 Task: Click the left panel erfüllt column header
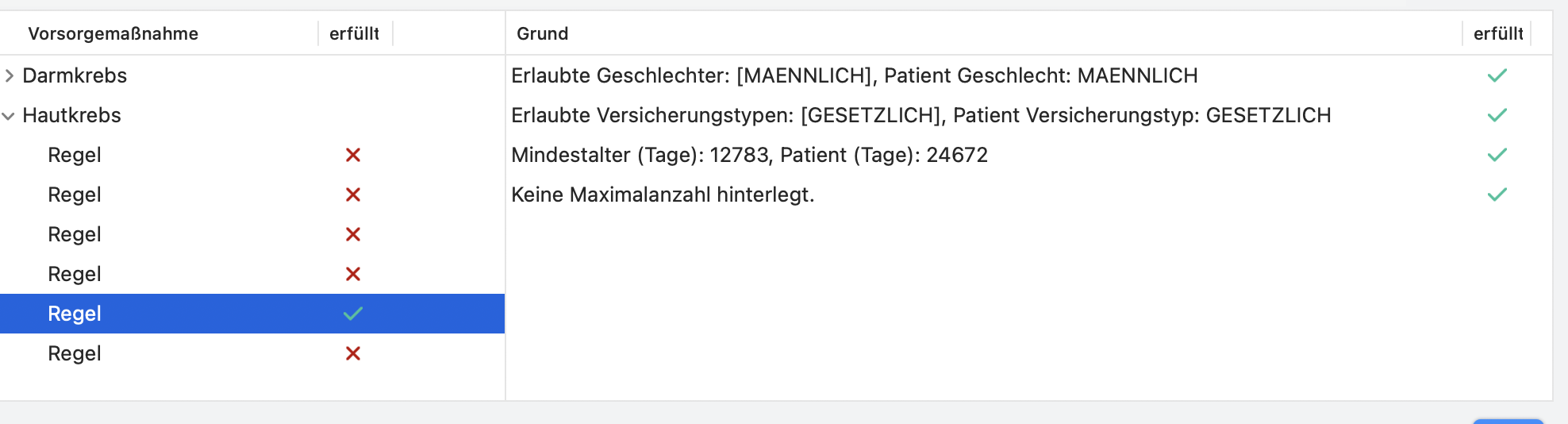point(354,33)
